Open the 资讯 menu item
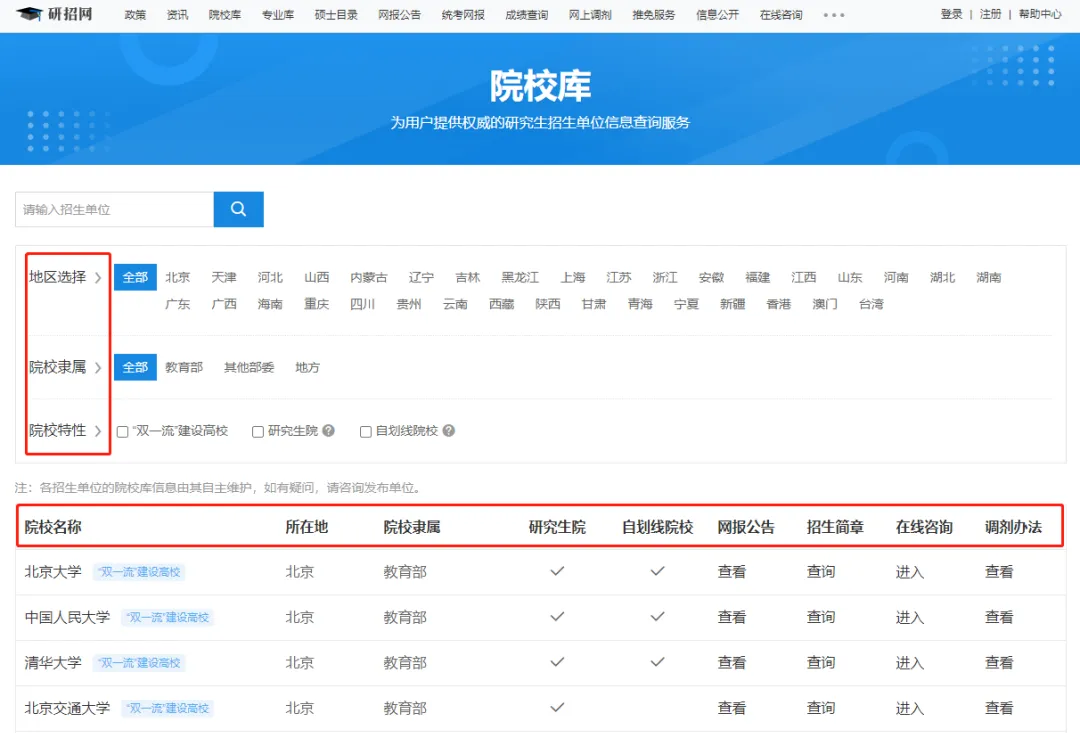Viewport: 1080px width, 733px height. 177,14
